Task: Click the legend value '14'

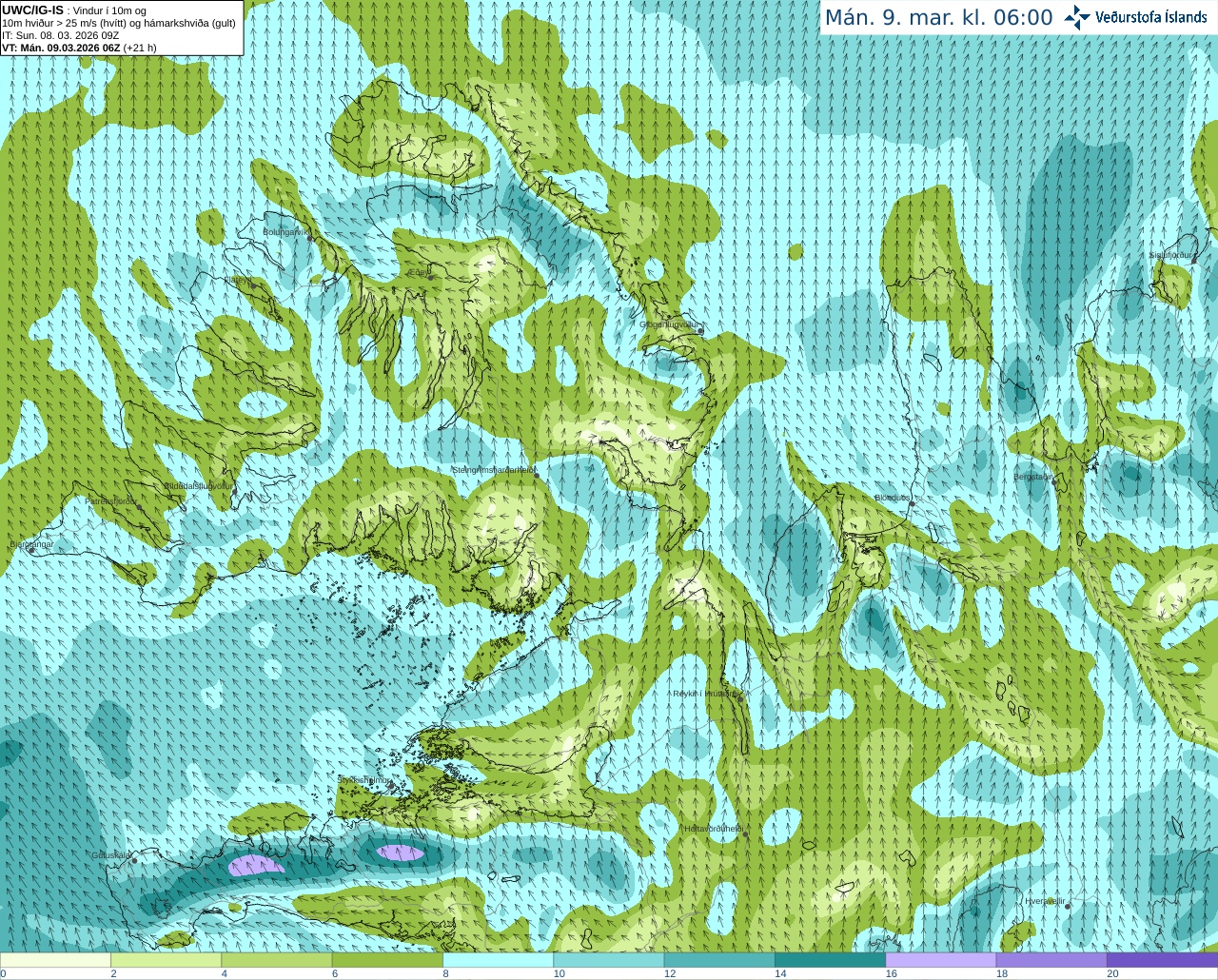Action: 780,973
